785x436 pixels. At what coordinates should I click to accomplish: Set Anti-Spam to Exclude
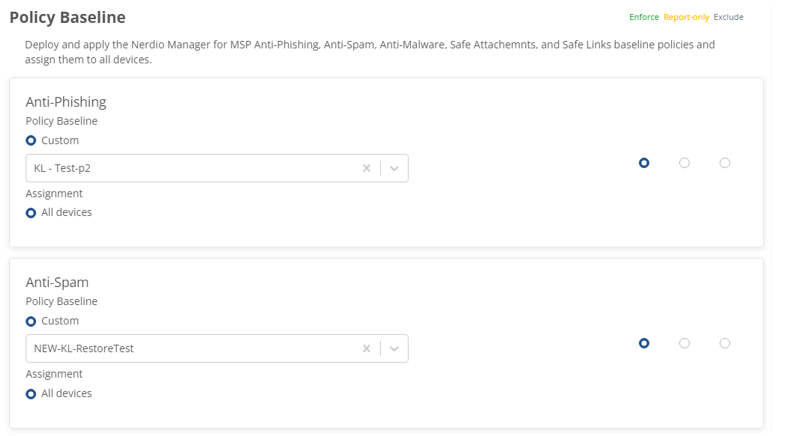(x=725, y=343)
